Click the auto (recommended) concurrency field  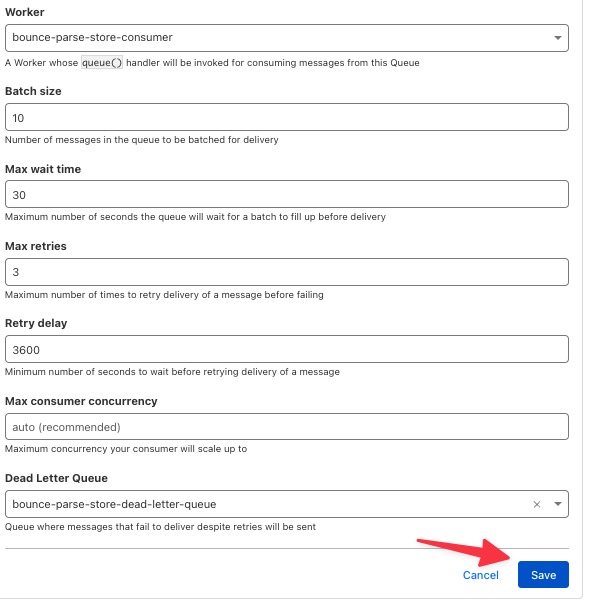pos(286,427)
